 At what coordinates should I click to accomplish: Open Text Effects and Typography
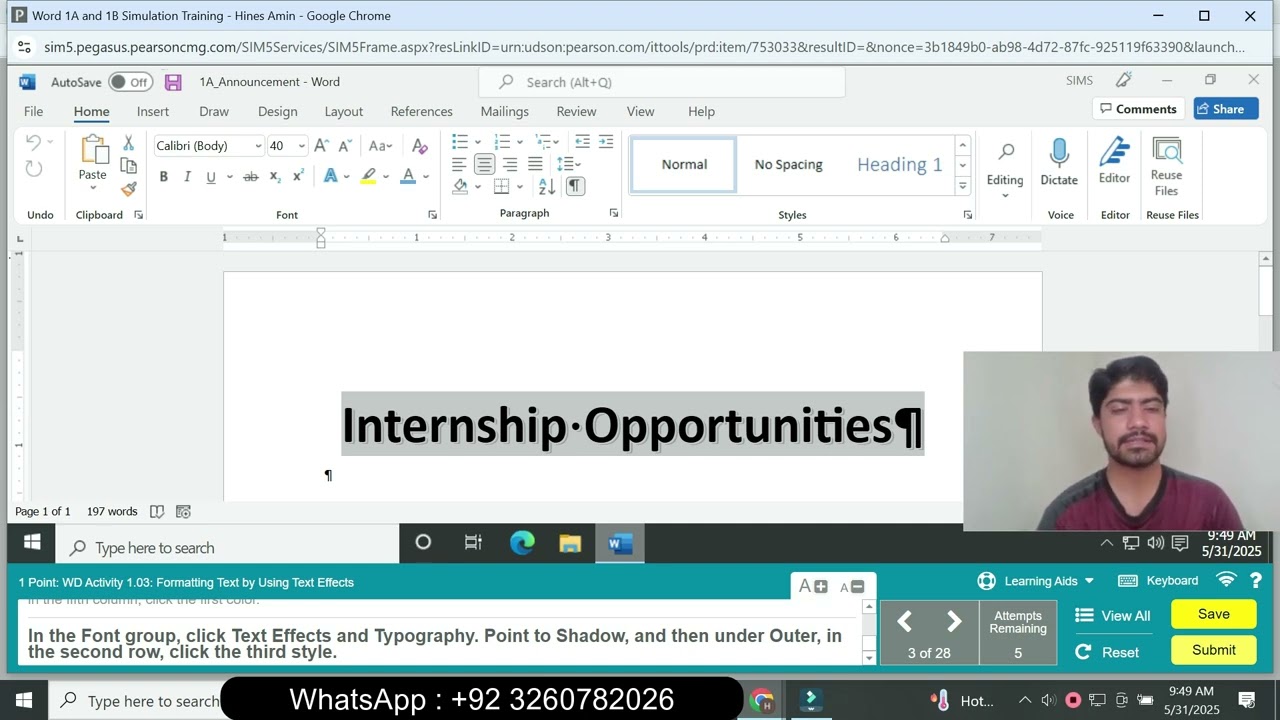pos(330,176)
